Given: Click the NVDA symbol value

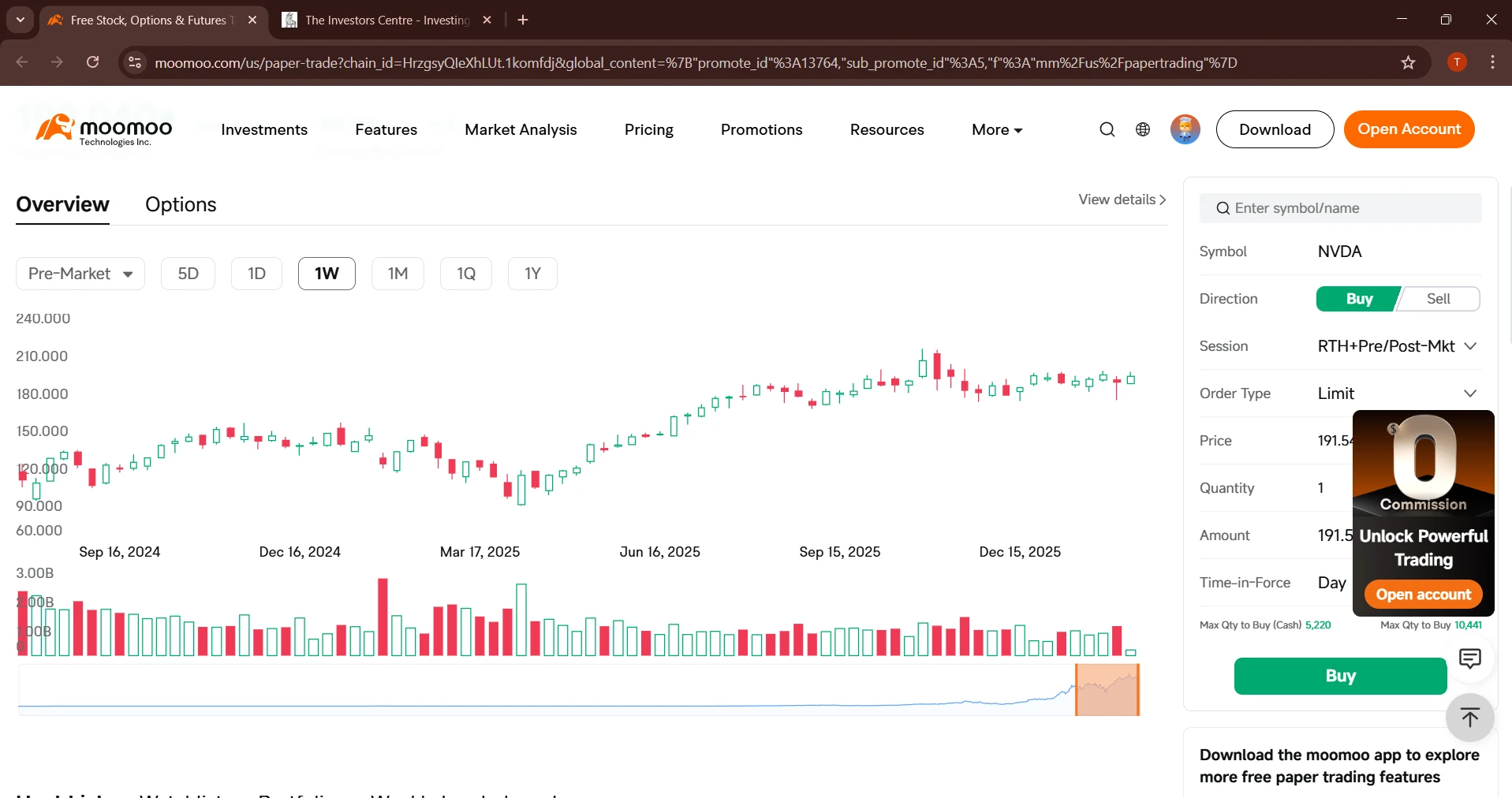Looking at the screenshot, I should coord(1339,252).
